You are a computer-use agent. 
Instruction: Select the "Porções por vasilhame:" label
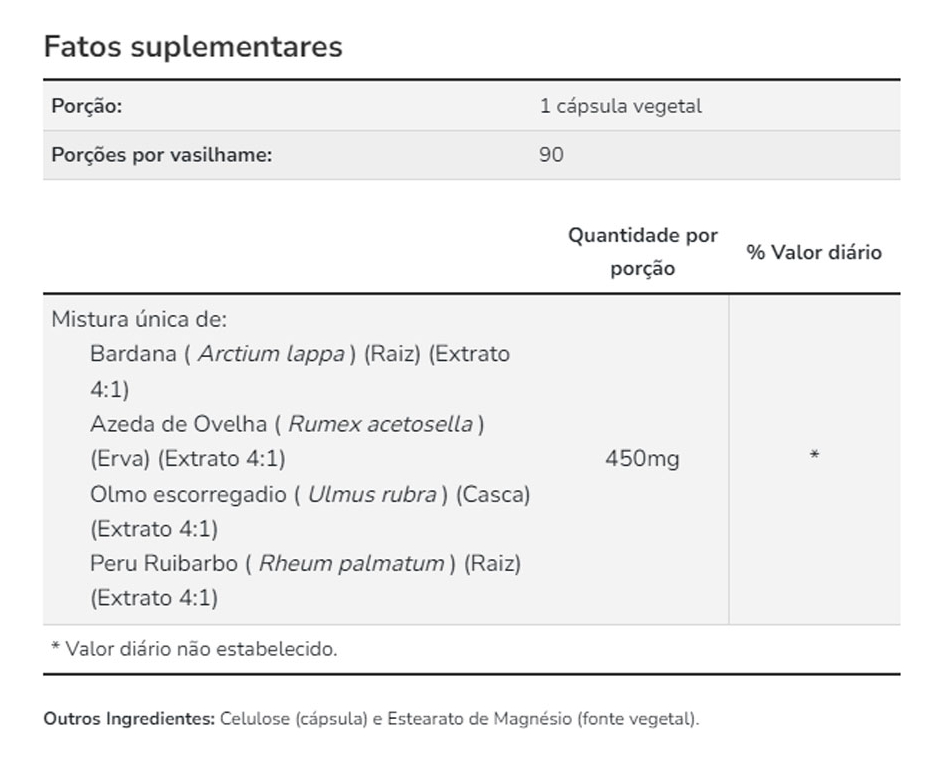(x=162, y=155)
